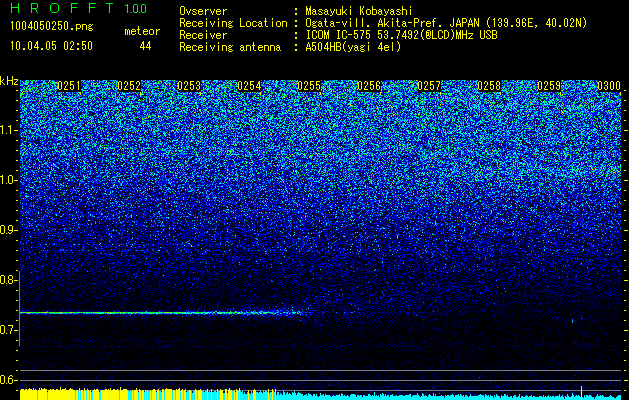Click the 1.0 frequency axis label
Screen dimensions: 629x400
coord(8,180)
